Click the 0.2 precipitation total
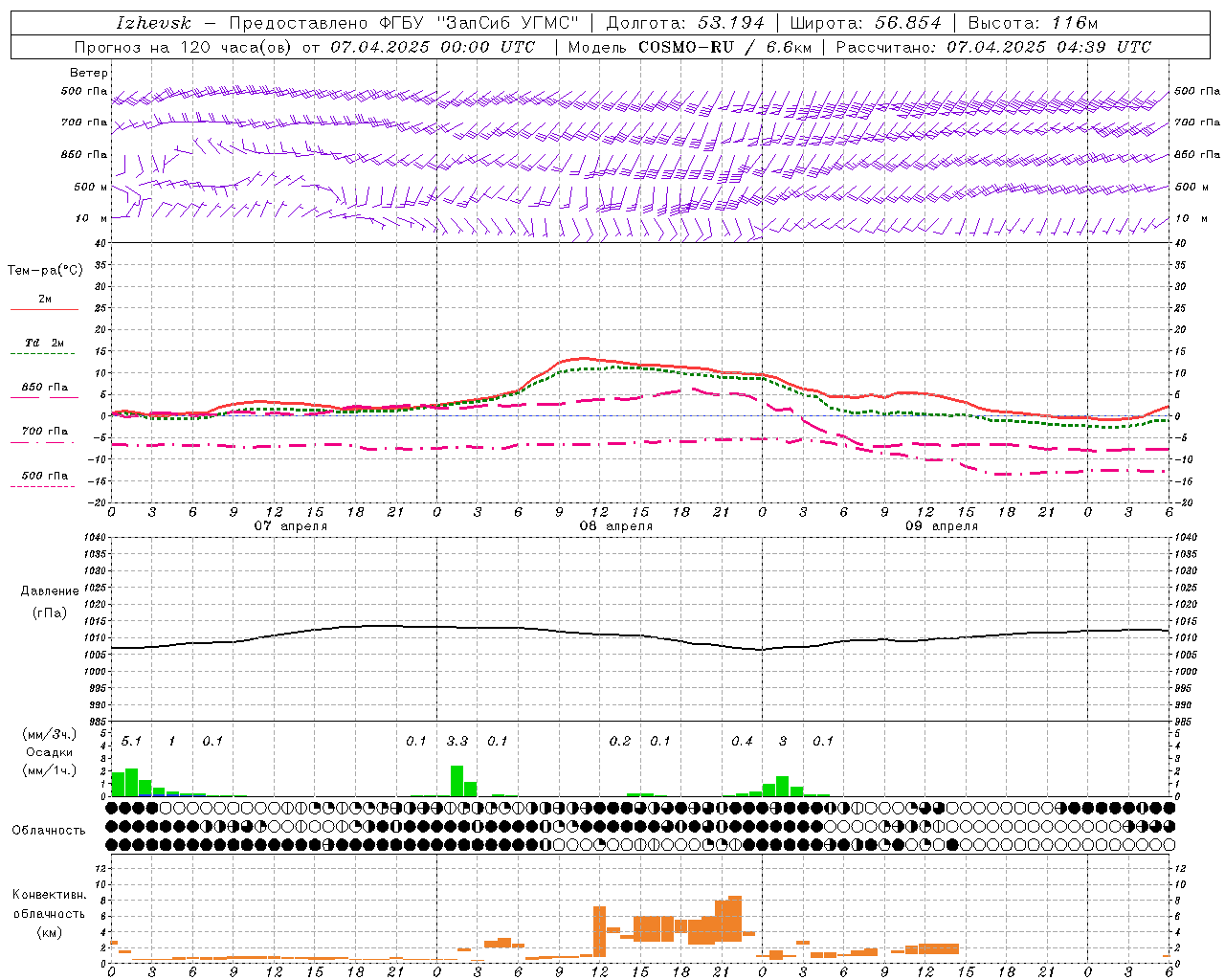This screenshot has width=1225, height=980. coord(620,741)
